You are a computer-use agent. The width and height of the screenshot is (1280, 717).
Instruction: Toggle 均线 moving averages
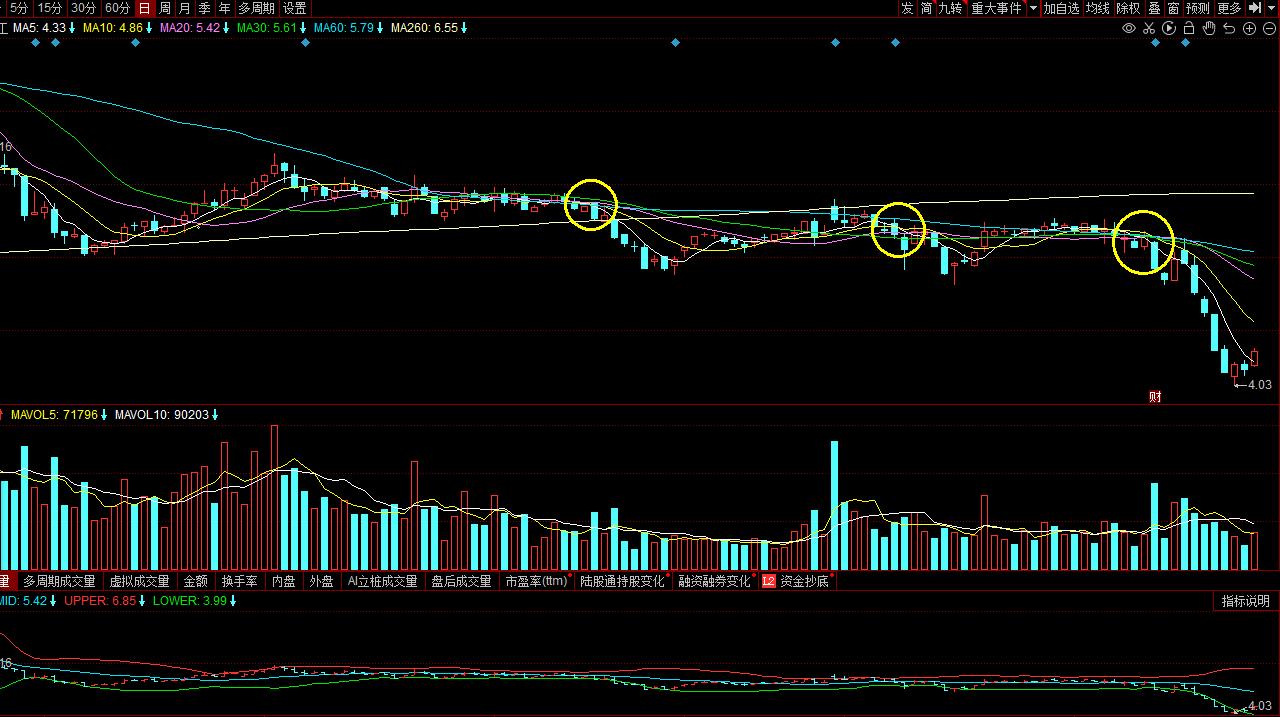click(x=1098, y=8)
